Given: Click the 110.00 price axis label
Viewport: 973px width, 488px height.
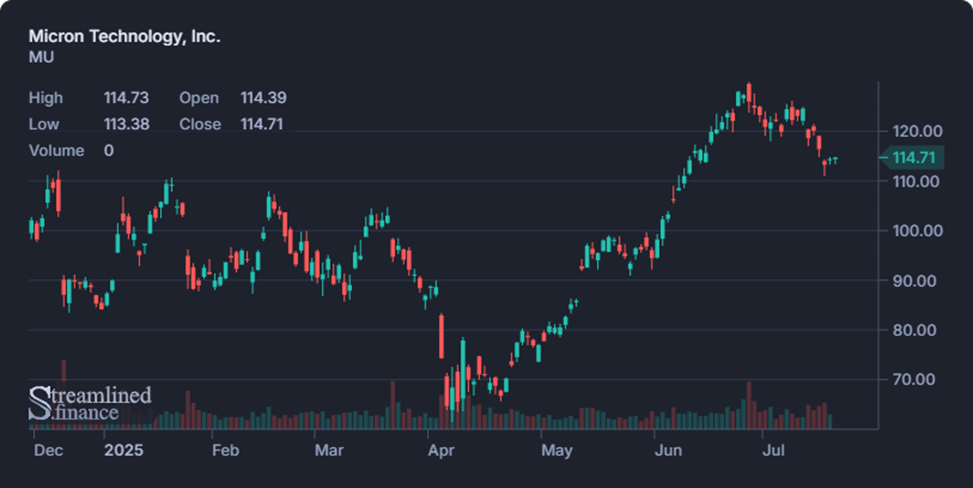Looking at the screenshot, I should point(916,181).
